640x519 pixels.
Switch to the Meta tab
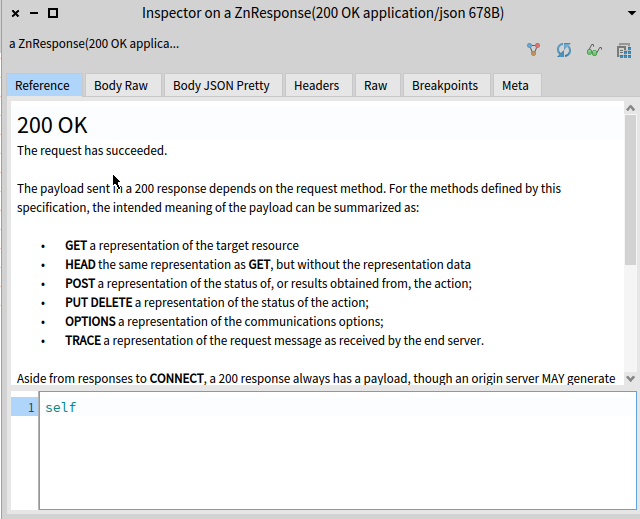[517, 85]
